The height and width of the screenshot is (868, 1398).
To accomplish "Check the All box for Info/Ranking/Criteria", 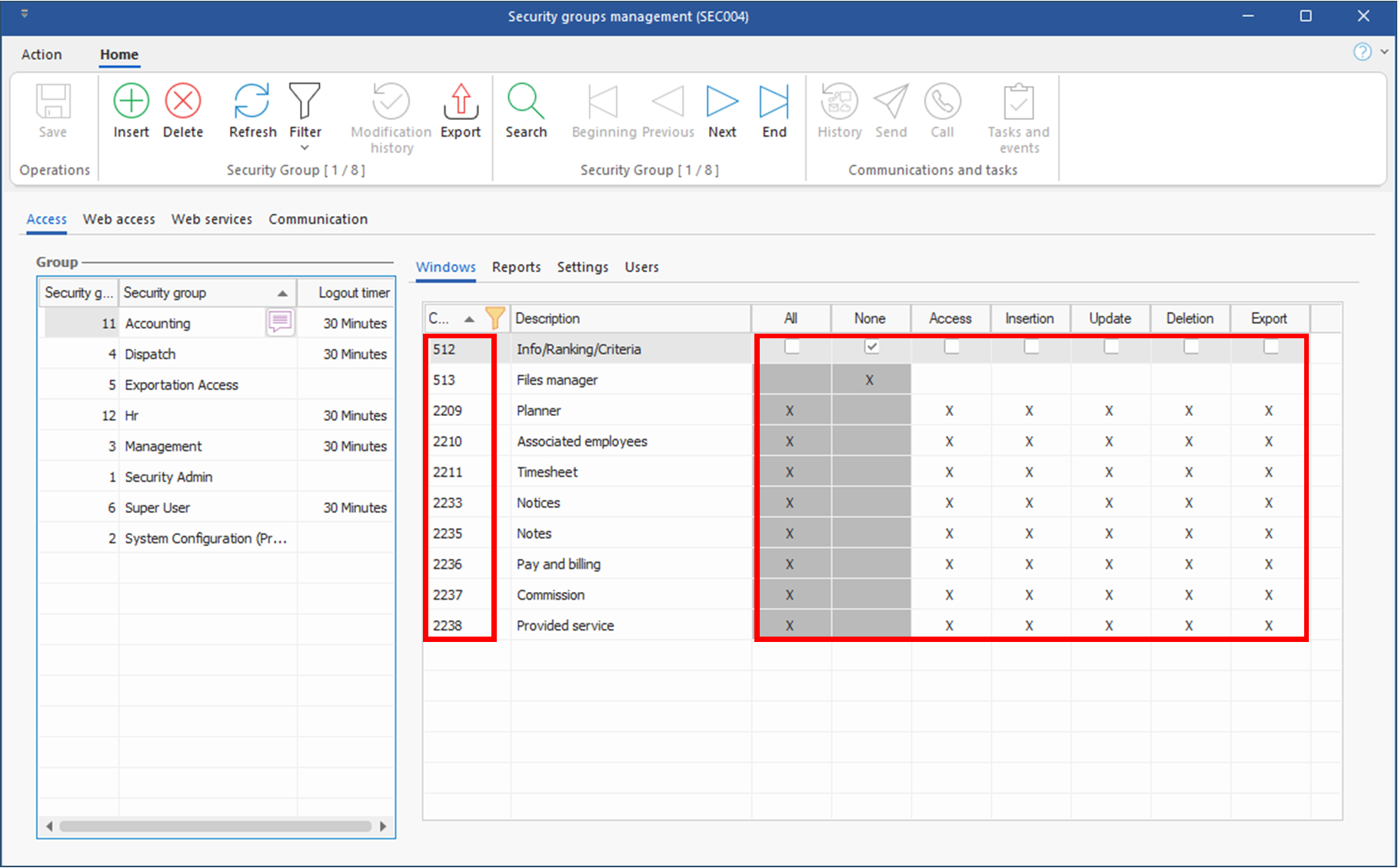I will [x=791, y=348].
